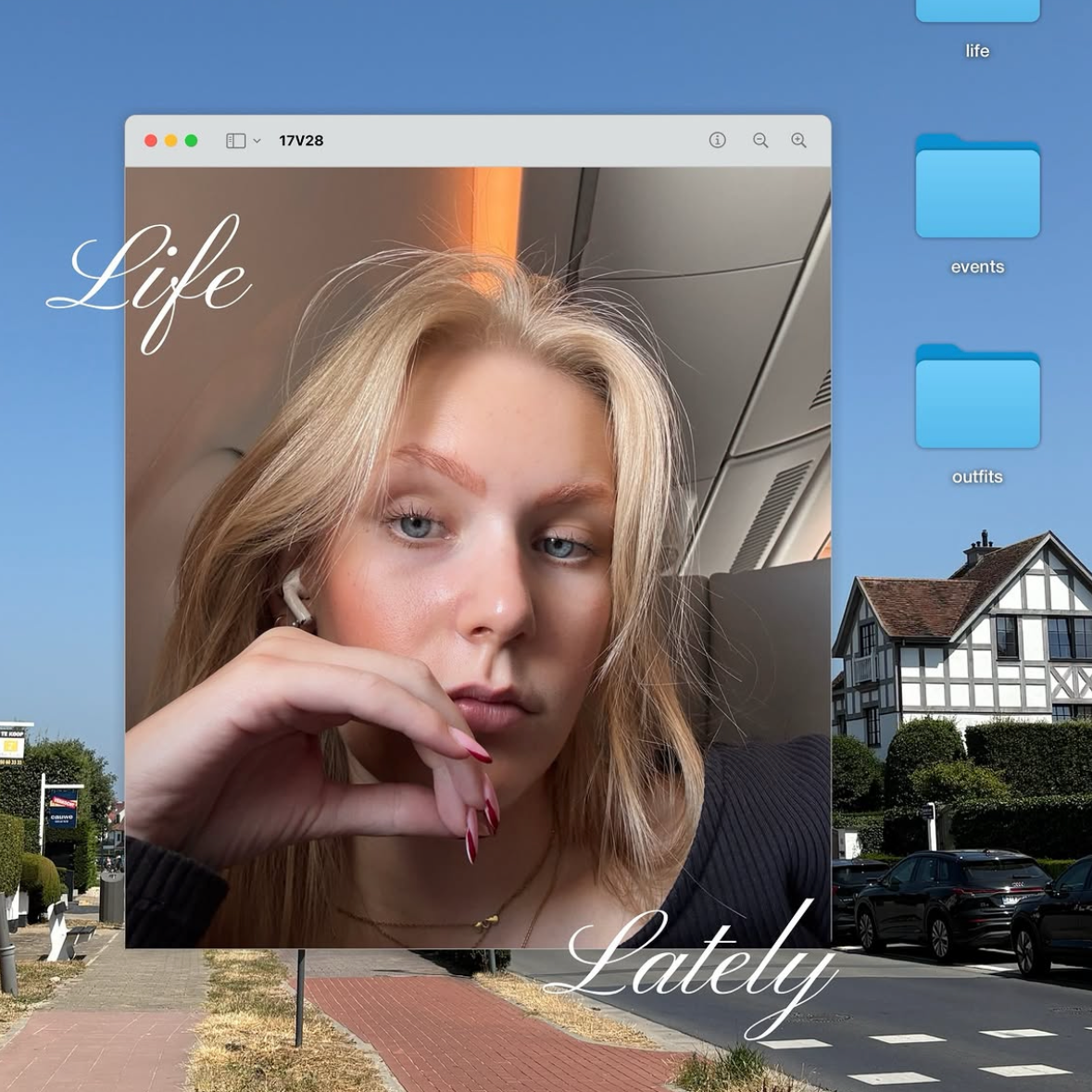Image resolution: width=1092 pixels, height=1092 pixels.
Task: Click the life folder name label
Action: 977,51
